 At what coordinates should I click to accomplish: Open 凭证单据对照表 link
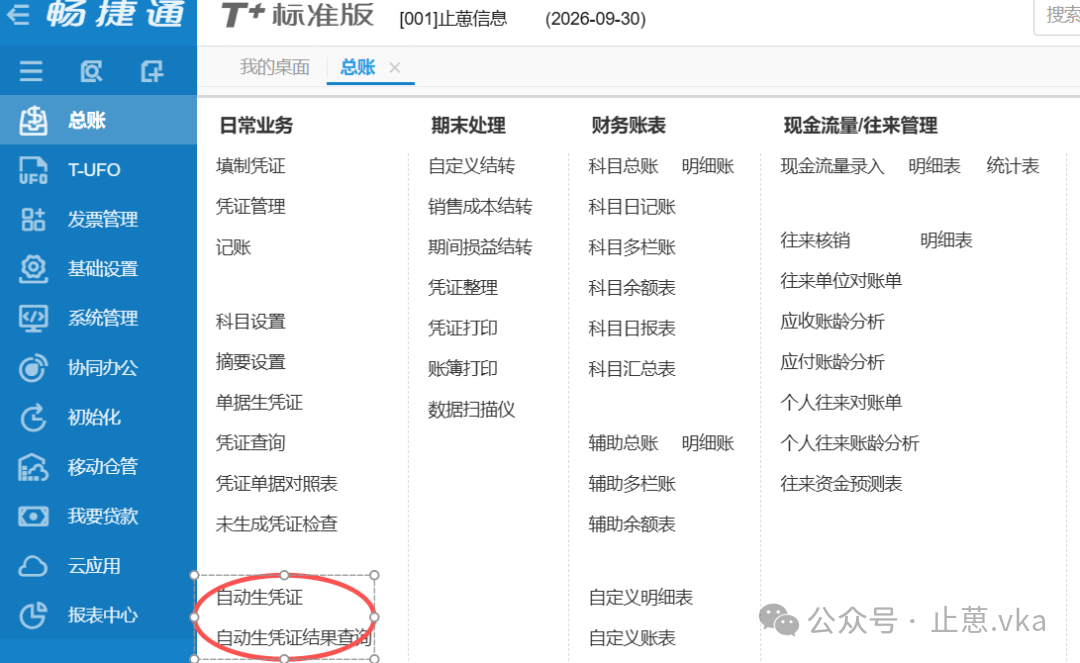tap(276, 483)
